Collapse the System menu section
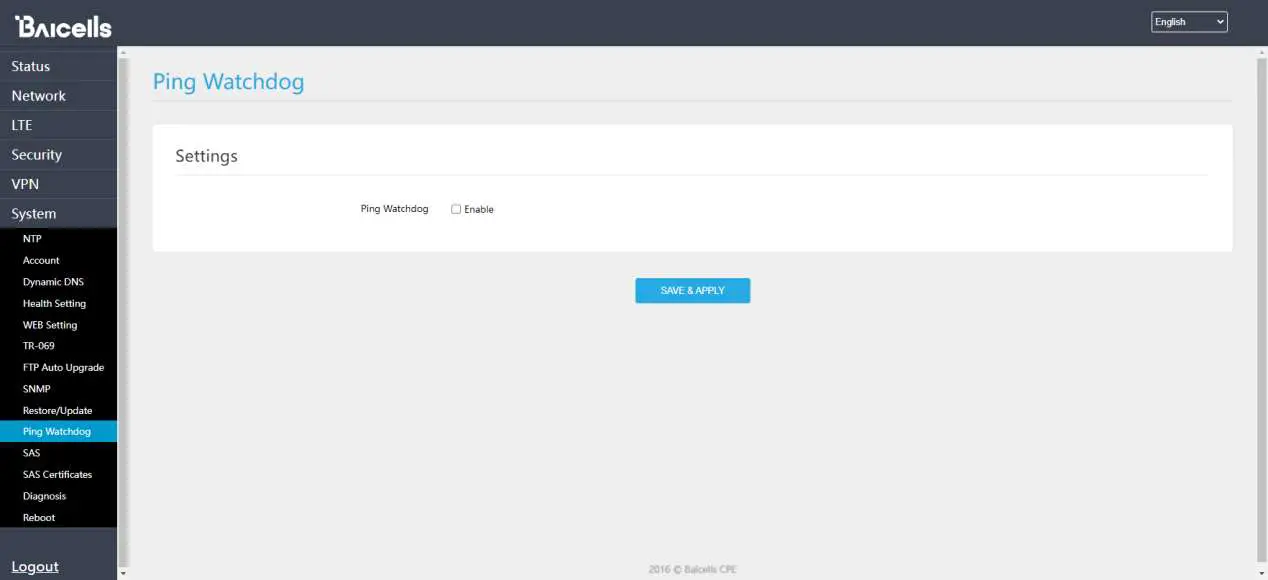The height and width of the screenshot is (580, 1268). pyautogui.click(x=58, y=214)
